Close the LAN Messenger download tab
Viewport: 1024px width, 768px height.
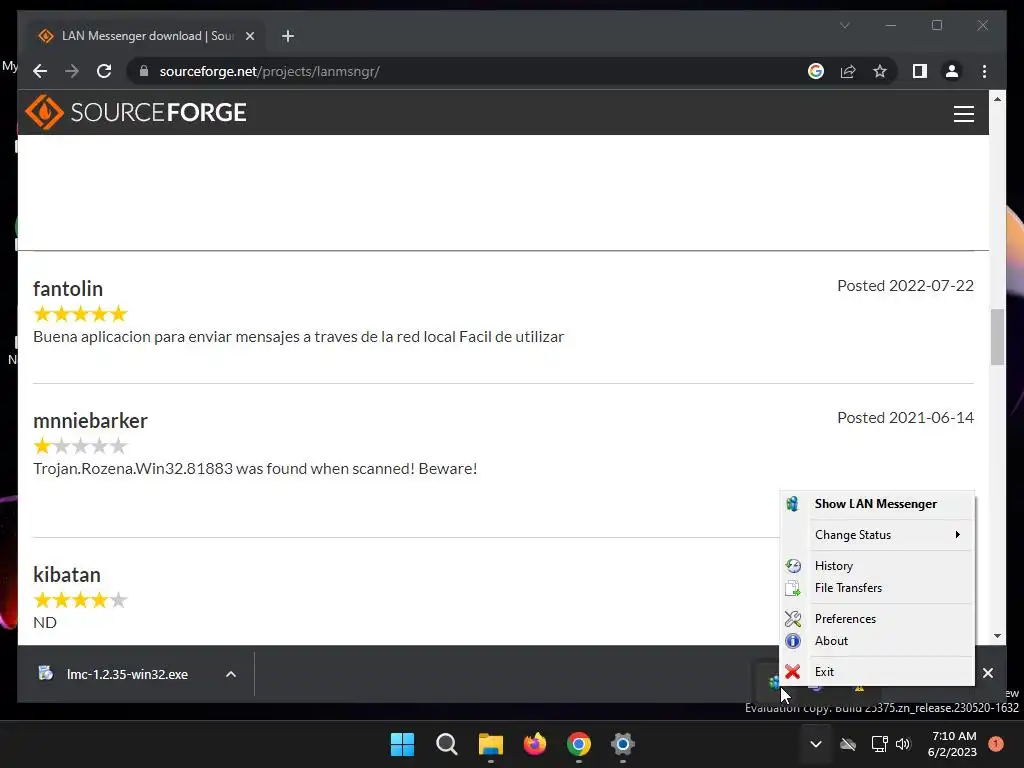pos(249,36)
